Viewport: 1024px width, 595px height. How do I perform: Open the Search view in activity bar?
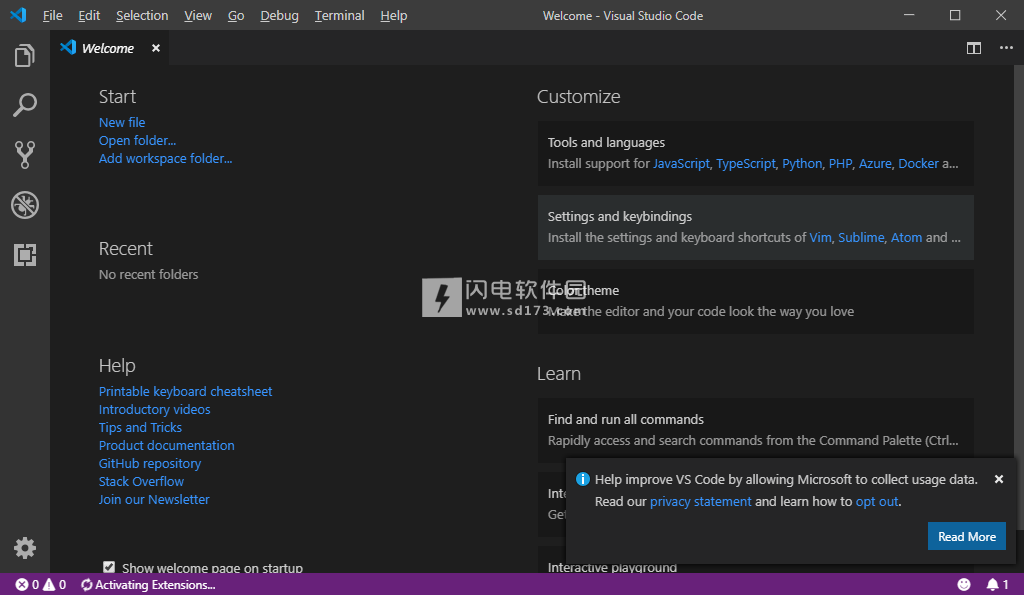[x=25, y=105]
